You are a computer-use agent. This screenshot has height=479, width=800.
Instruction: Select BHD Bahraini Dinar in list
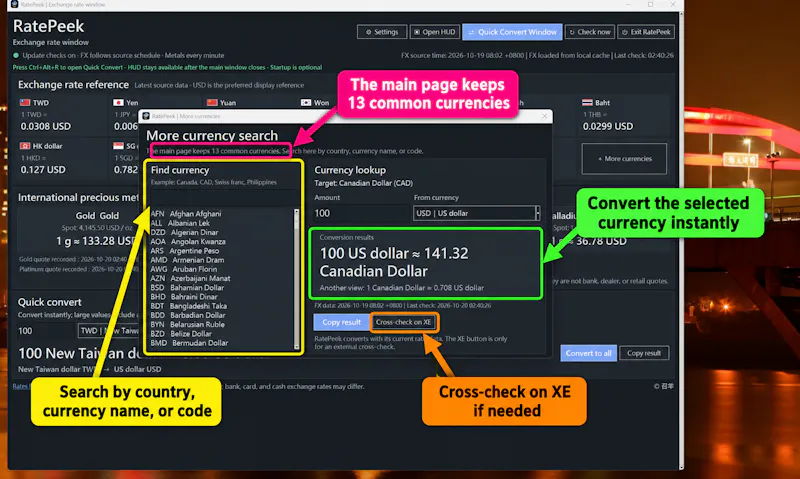click(x=184, y=296)
